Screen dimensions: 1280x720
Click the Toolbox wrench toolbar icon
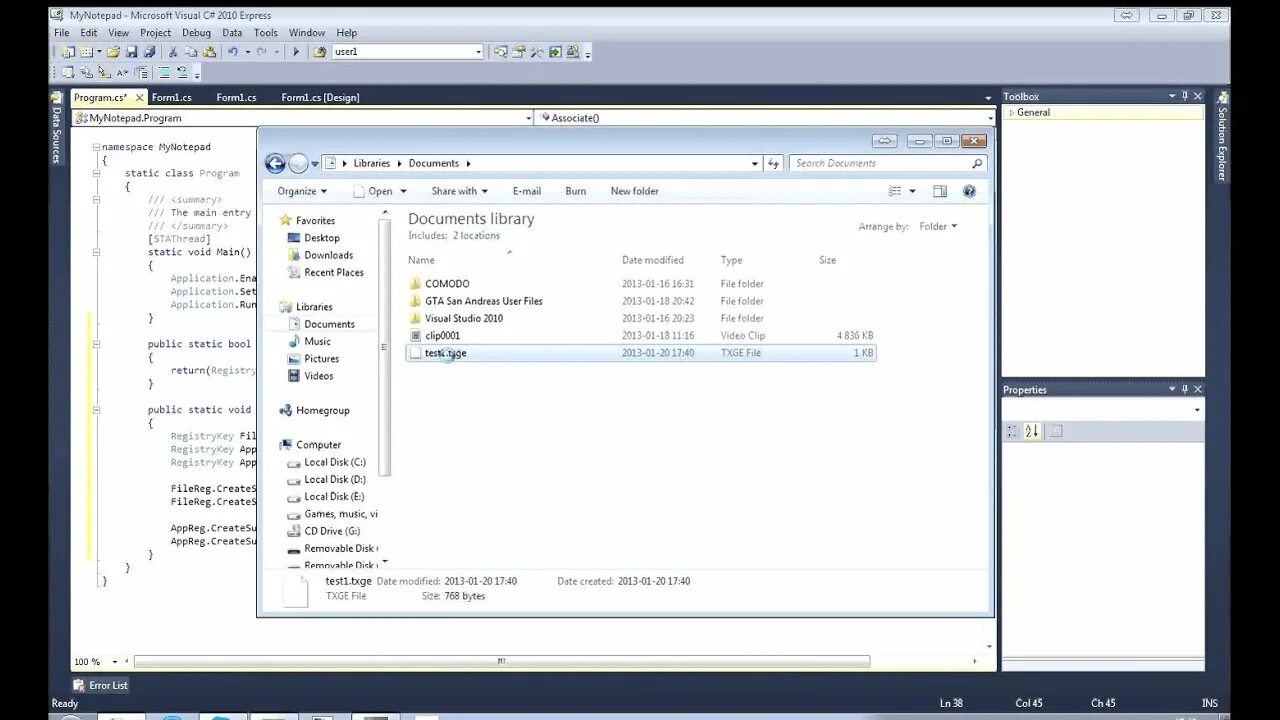tap(536, 52)
